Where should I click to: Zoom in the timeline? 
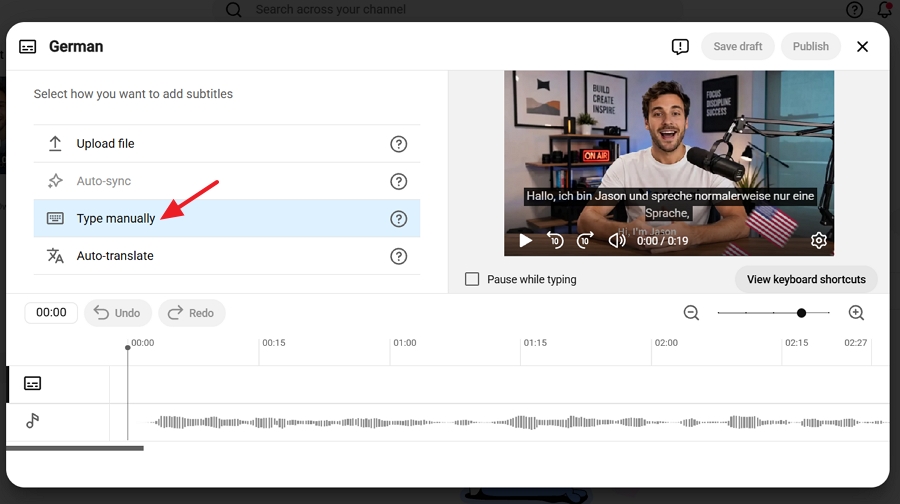(856, 313)
